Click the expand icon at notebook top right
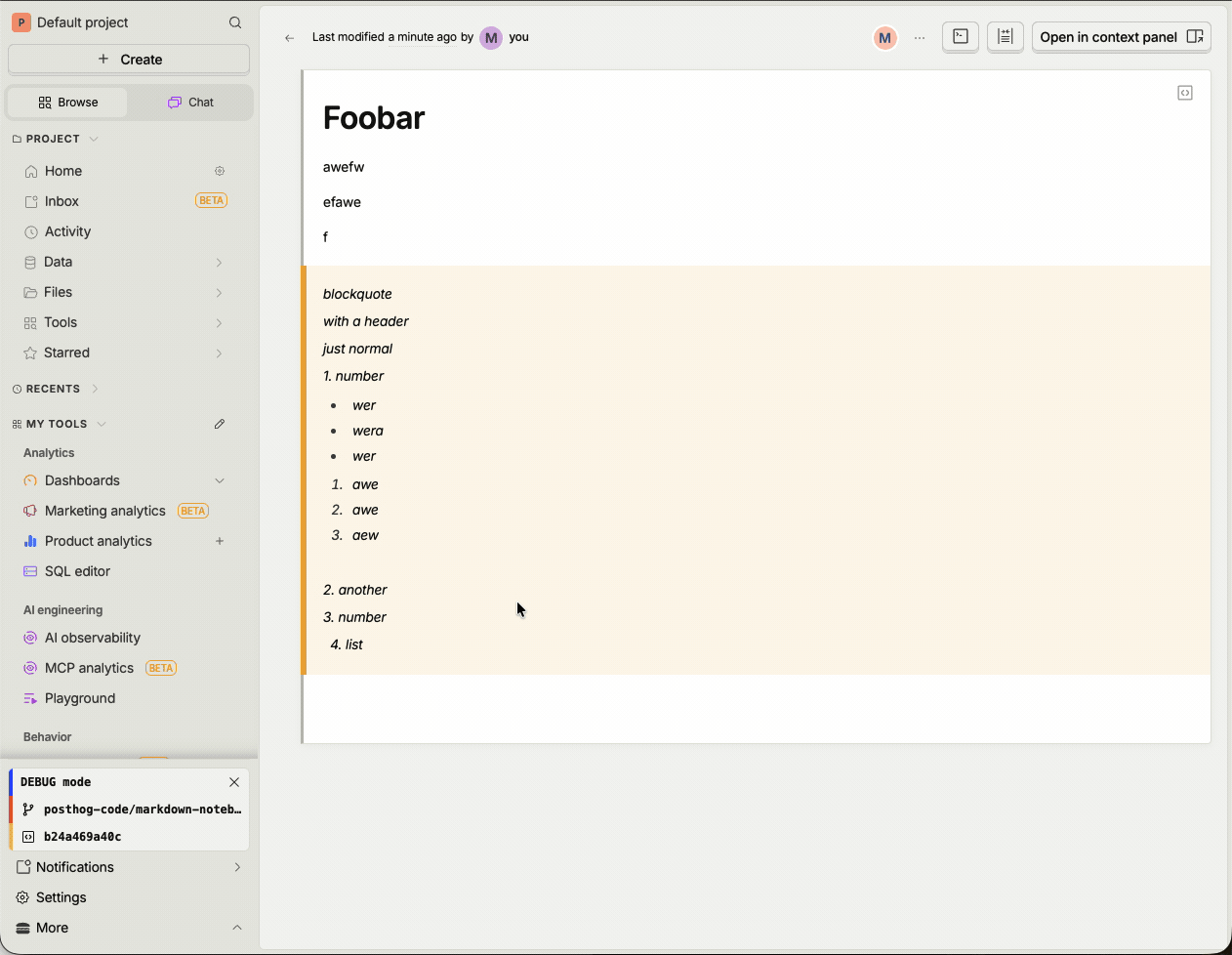 pyautogui.click(x=1185, y=93)
